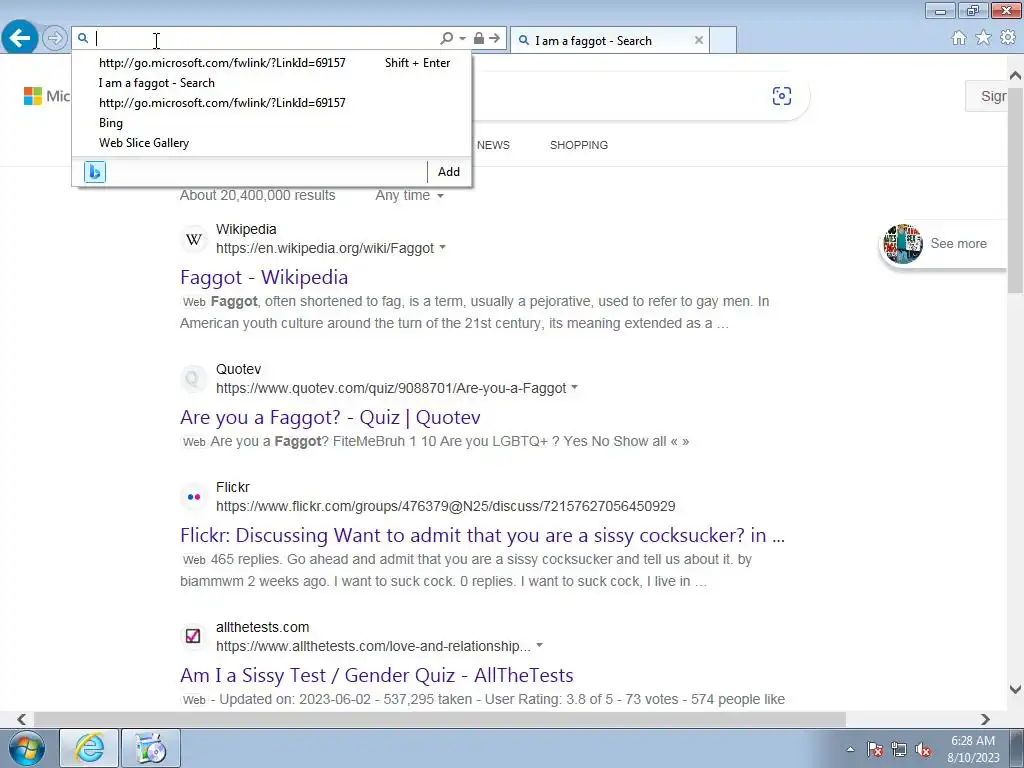
Task: Click the muted volume speaker icon
Action: (923, 749)
